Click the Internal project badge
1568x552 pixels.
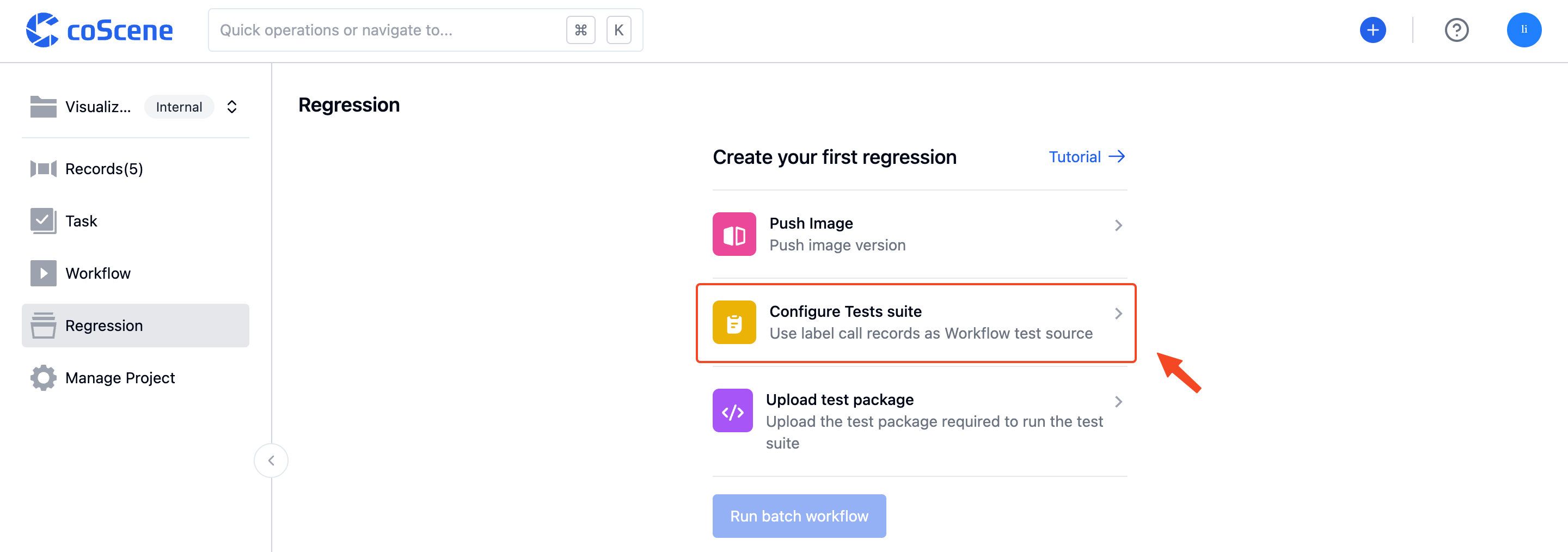(x=179, y=107)
